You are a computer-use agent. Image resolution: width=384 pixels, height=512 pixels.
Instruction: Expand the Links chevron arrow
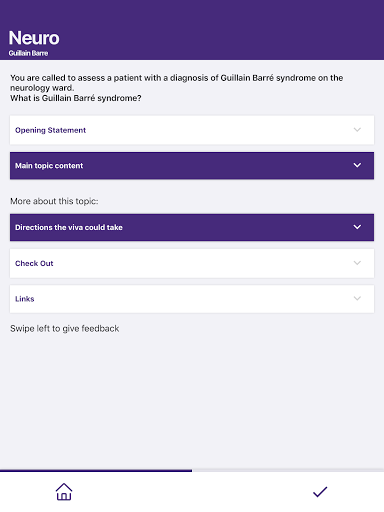[x=357, y=298]
